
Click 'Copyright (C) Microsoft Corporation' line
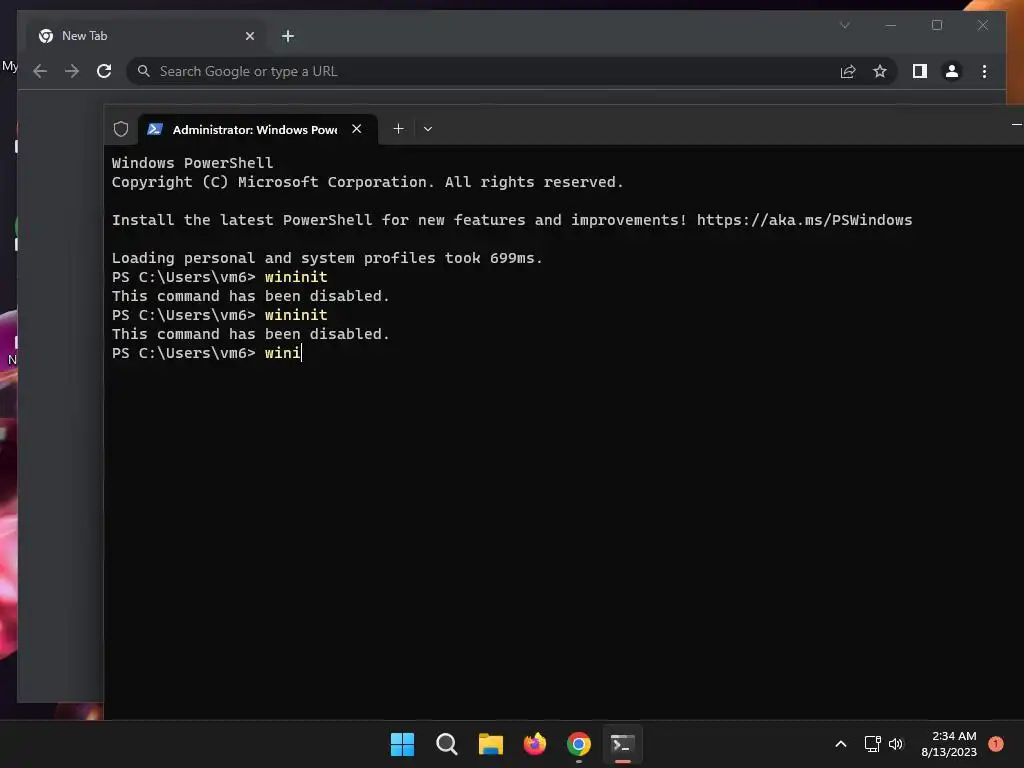[x=368, y=182]
